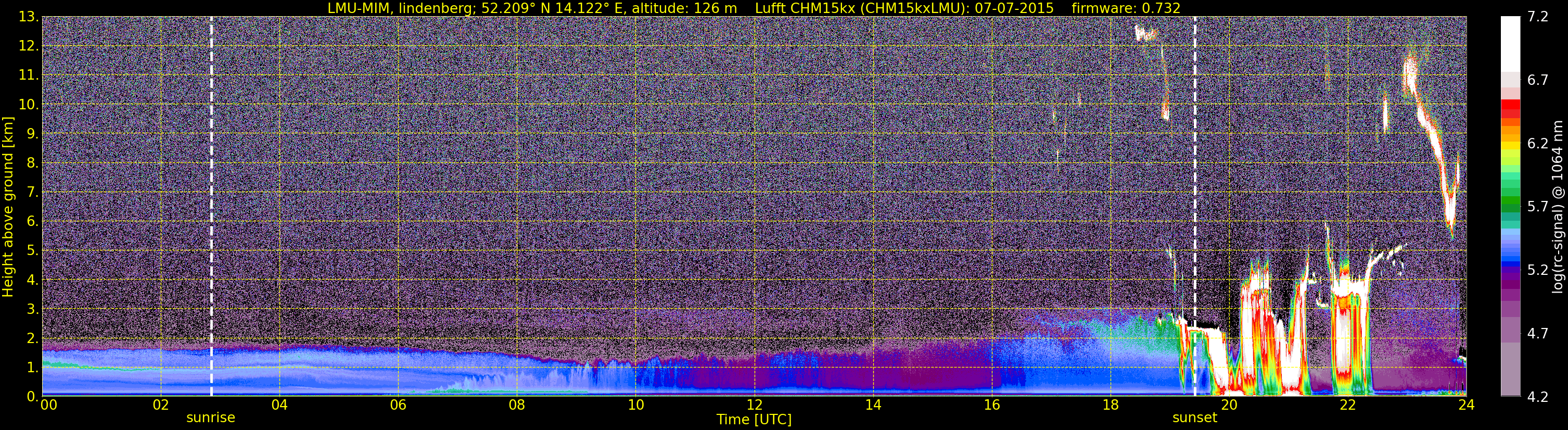Click the "16" tick on the time axis
The width and height of the screenshot is (1568, 430).
pos(991,405)
